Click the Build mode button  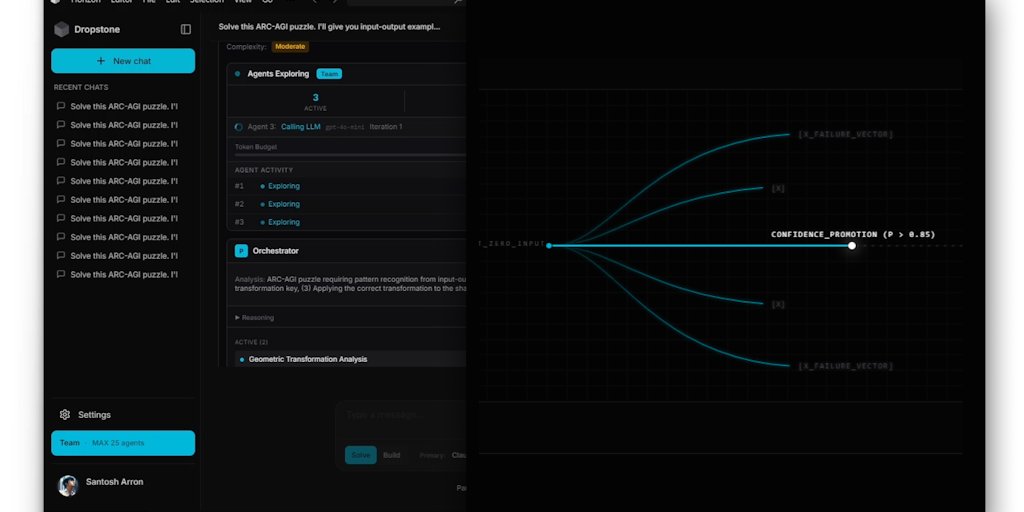coord(392,455)
